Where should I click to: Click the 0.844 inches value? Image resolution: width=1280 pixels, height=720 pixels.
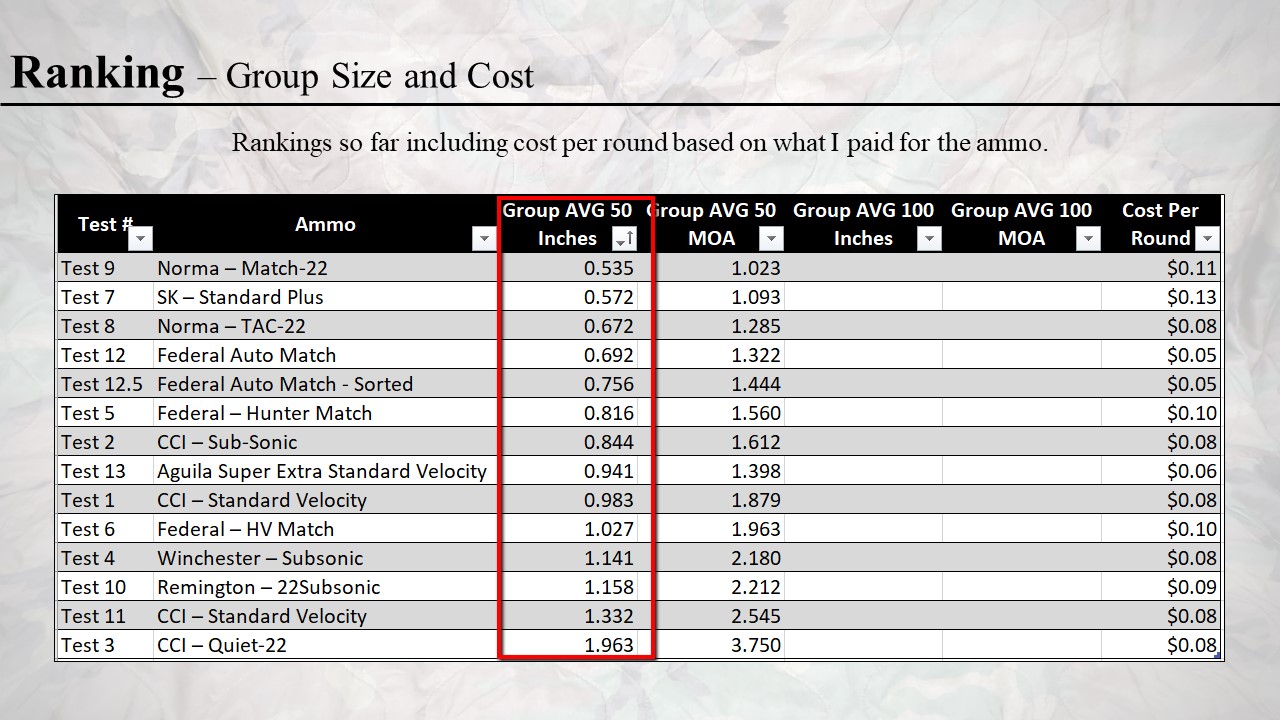[609, 442]
